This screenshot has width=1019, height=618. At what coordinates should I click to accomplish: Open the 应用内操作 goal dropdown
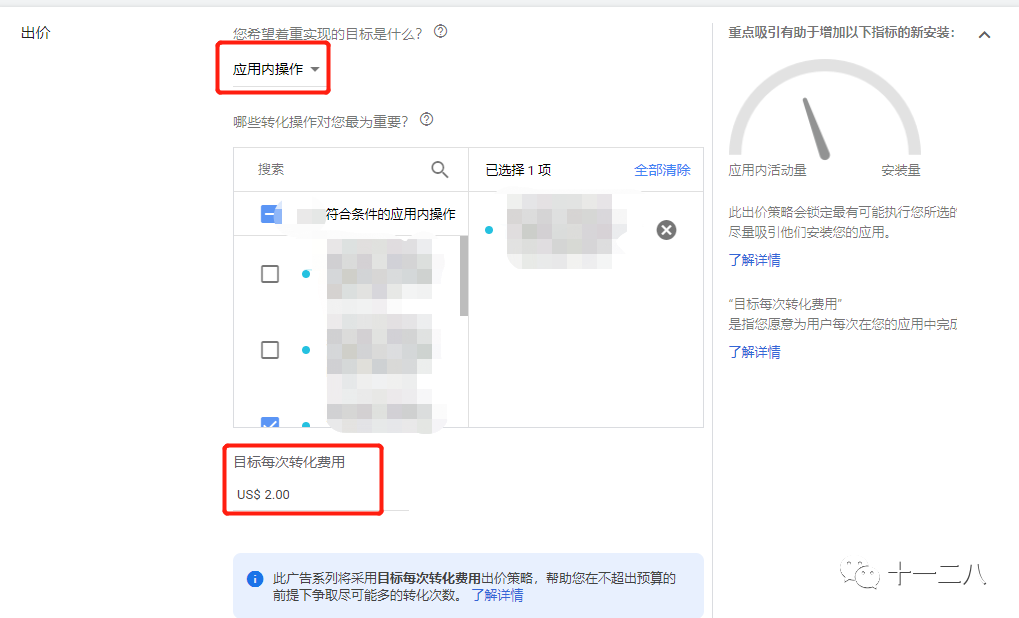point(272,67)
